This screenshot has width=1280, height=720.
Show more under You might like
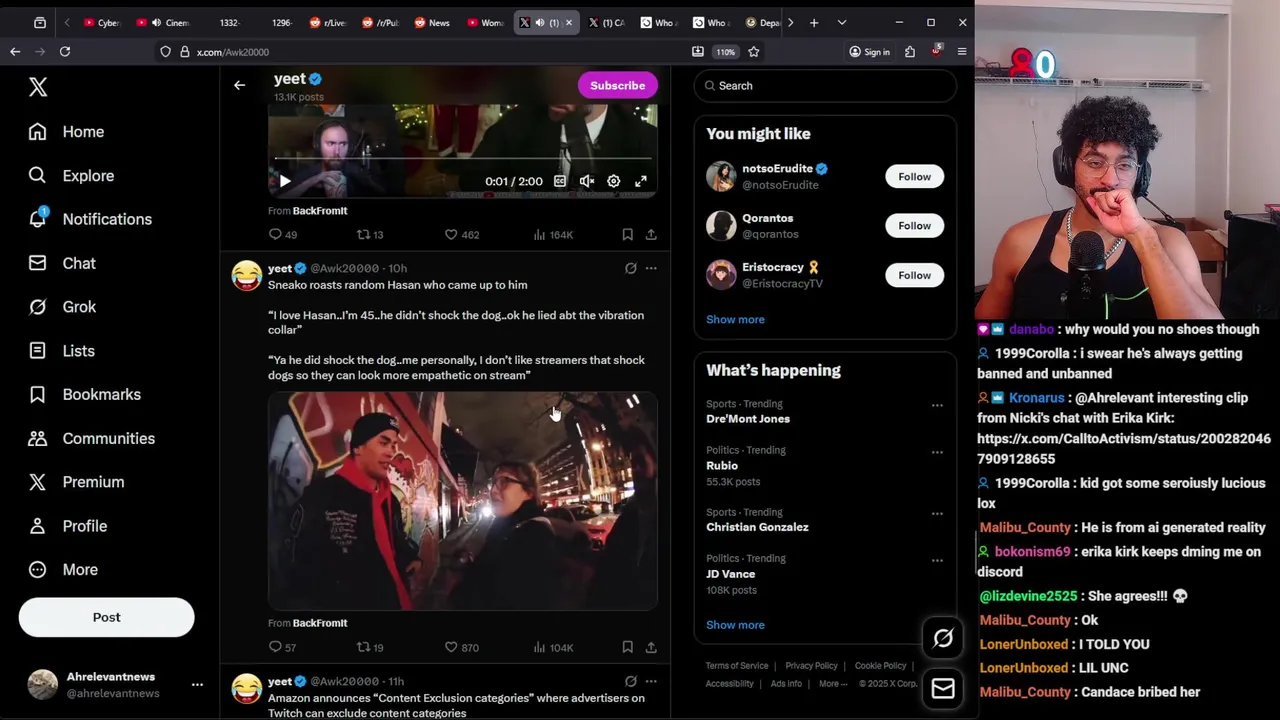pyautogui.click(x=735, y=319)
